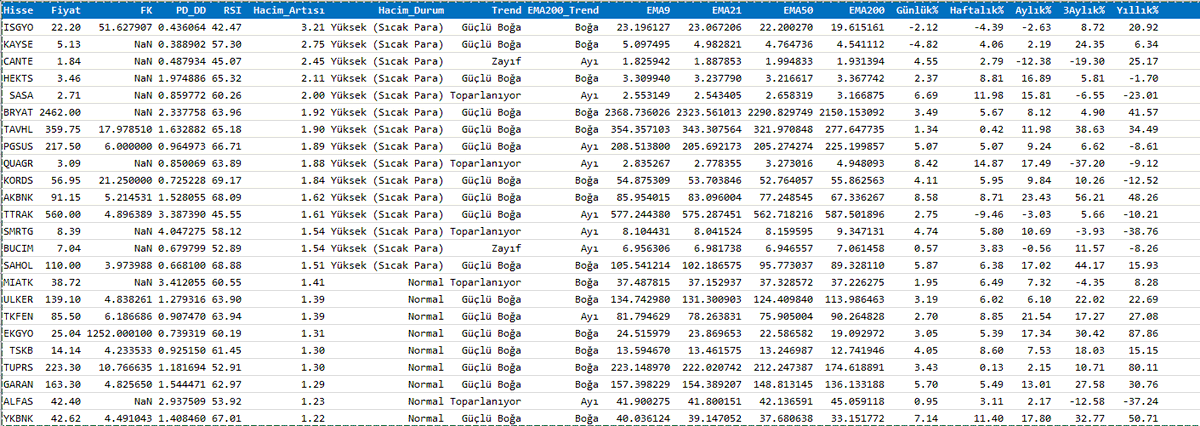Click BRYAT price value 2462.00
Viewport: 1200px width, 426px height.
coord(61,111)
